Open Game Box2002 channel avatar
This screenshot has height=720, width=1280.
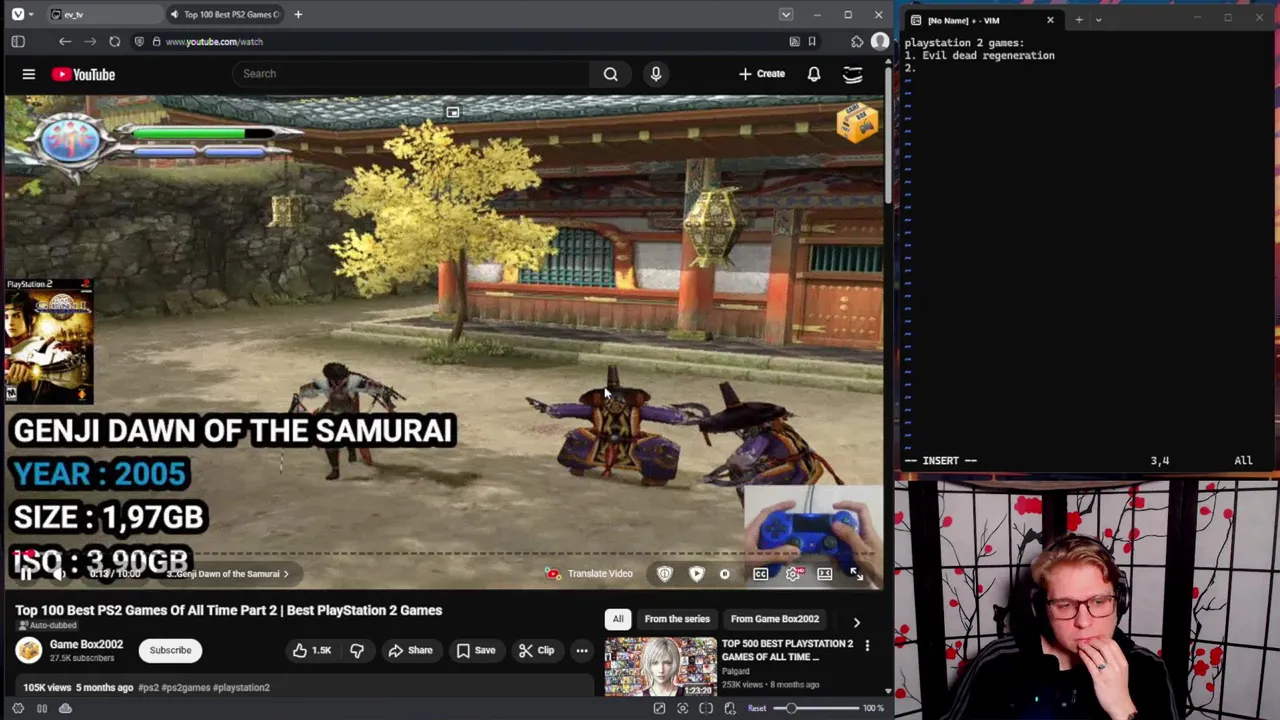pyautogui.click(x=28, y=650)
